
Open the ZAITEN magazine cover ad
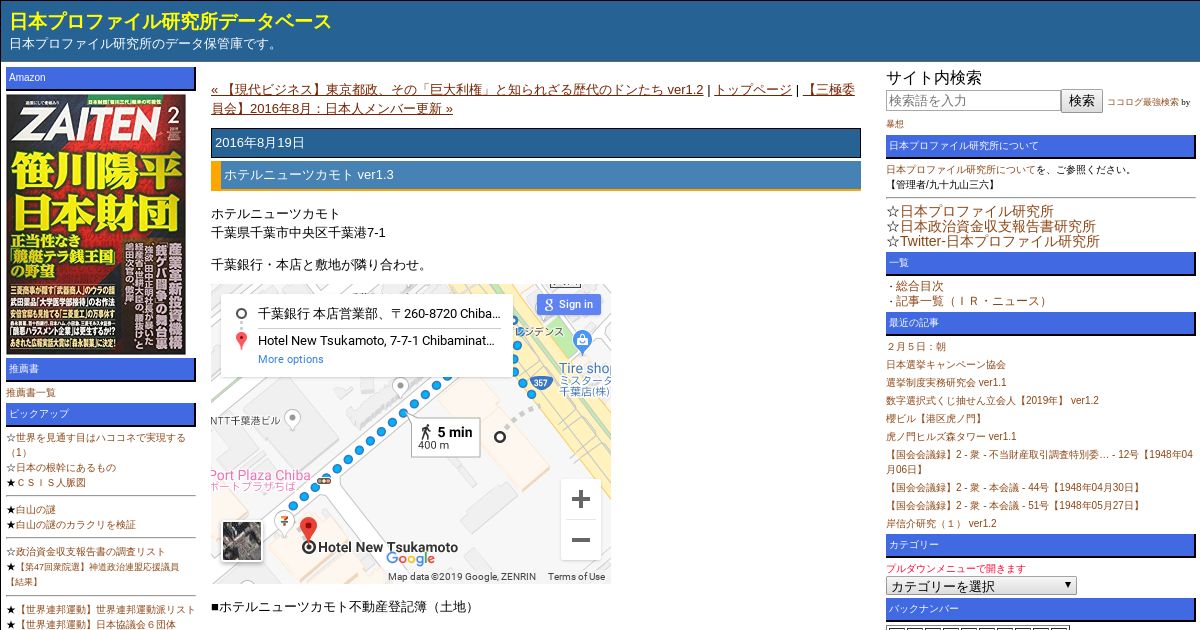click(x=97, y=224)
